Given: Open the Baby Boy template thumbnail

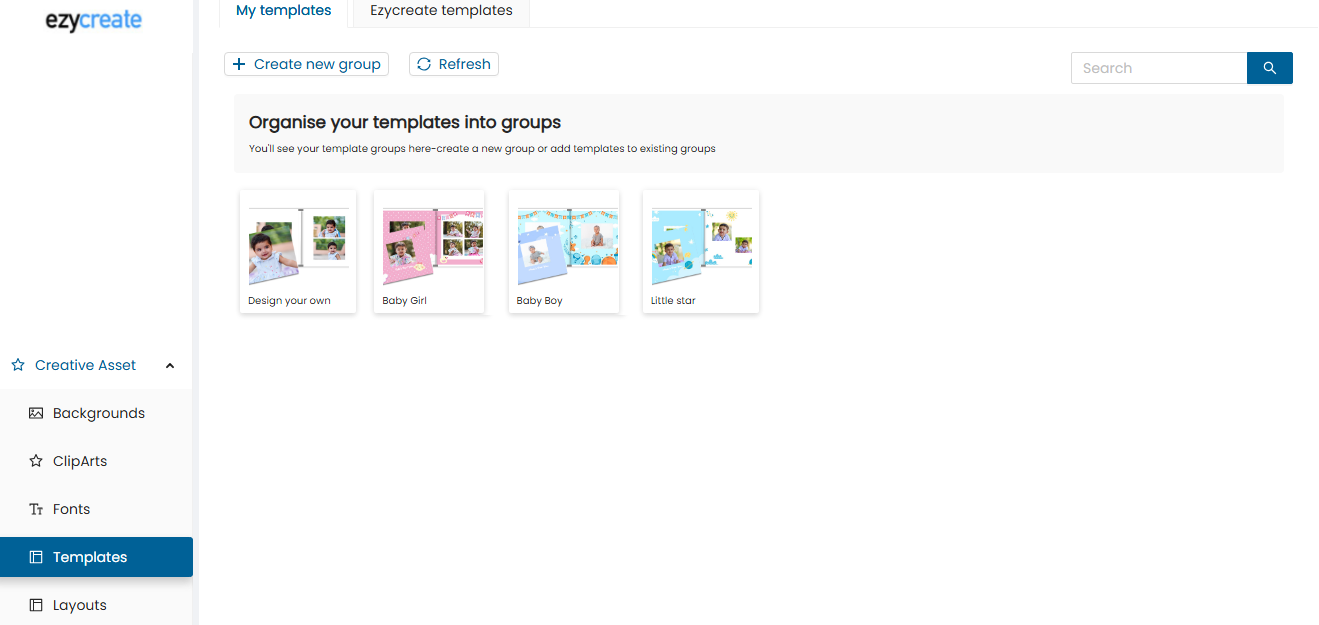Looking at the screenshot, I should click(x=564, y=250).
